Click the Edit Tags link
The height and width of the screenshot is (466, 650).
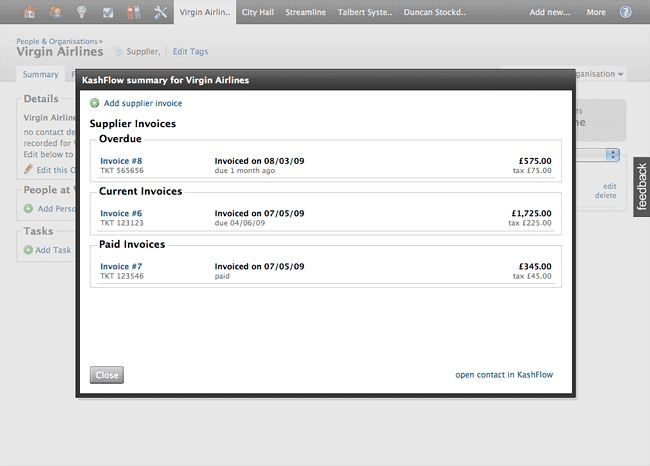190,51
